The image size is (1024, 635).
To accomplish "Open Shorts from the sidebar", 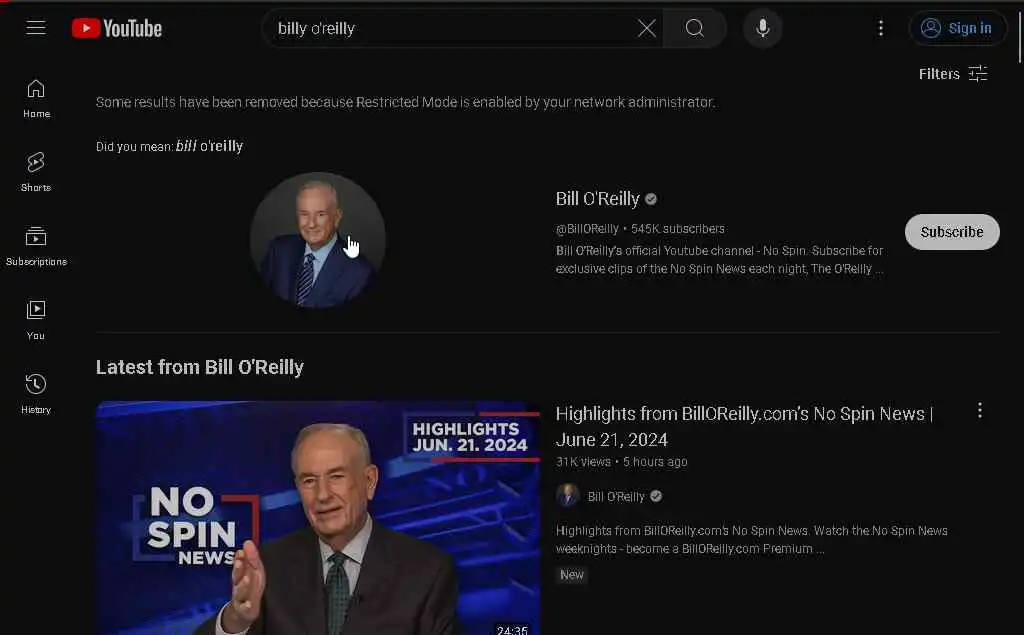I will pyautogui.click(x=36, y=172).
